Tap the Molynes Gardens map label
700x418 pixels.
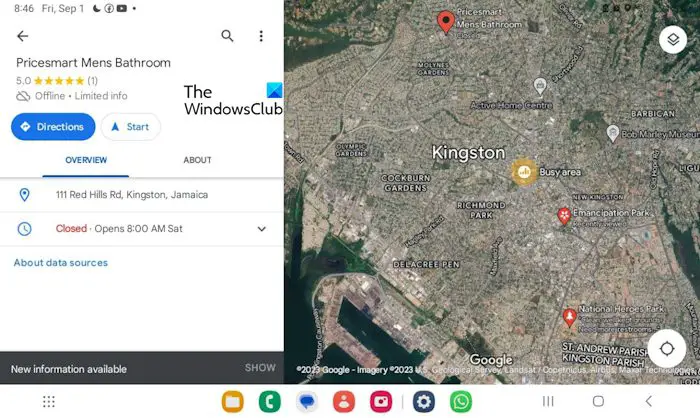[x=433, y=68]
